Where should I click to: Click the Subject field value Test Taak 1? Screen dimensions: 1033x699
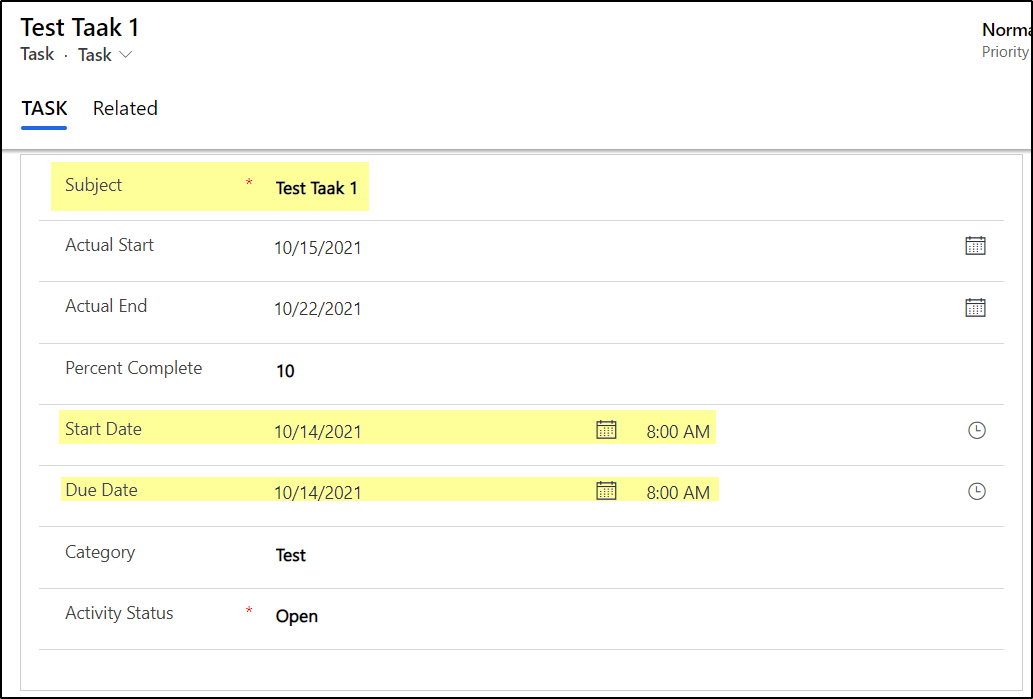point(318,187)
